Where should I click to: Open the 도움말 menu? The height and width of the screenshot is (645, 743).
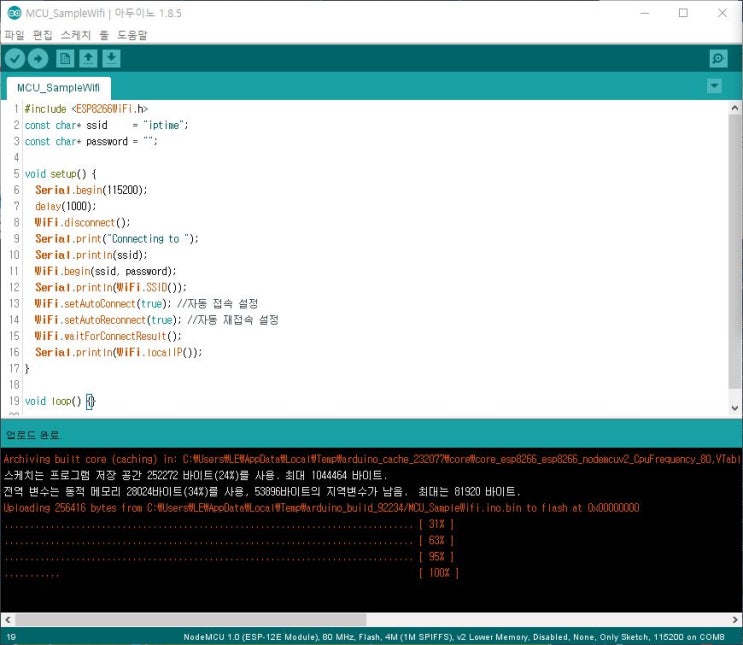132,35
